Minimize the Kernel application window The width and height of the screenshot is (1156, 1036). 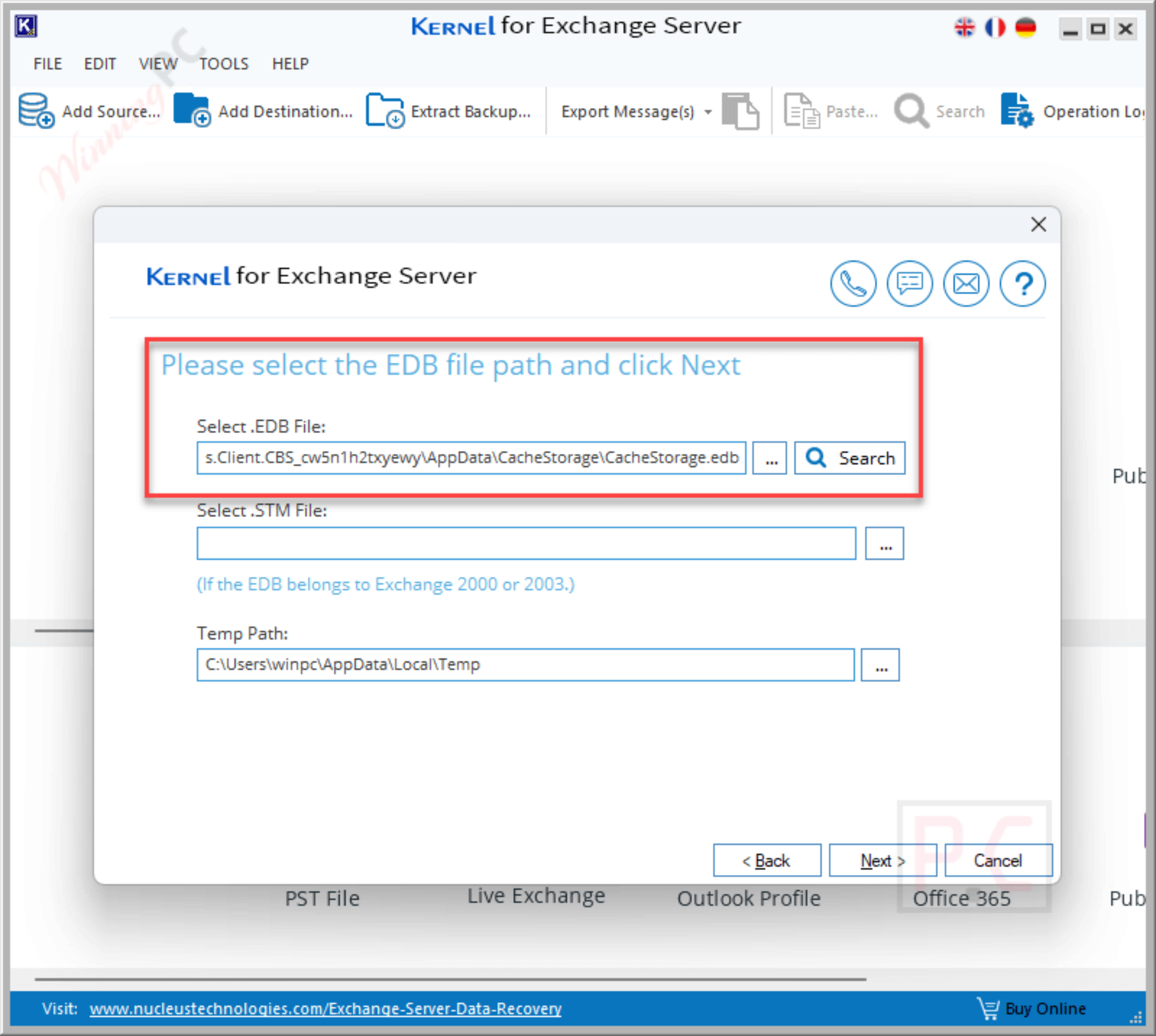click(x=1070, y=28)
